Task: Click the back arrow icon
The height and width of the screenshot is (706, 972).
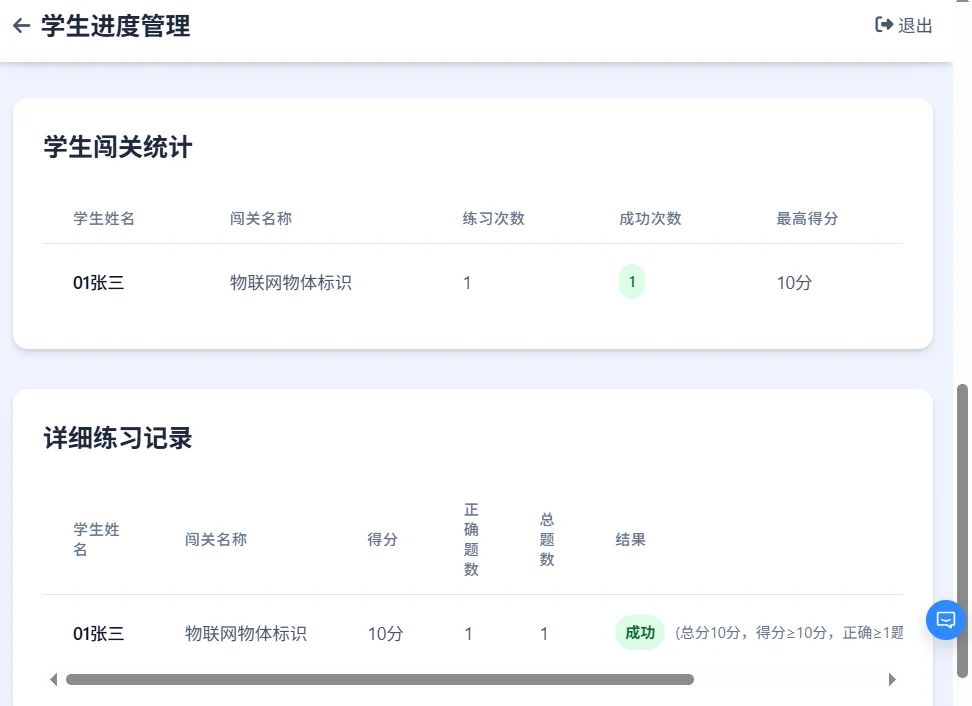Action: point(21,26)
